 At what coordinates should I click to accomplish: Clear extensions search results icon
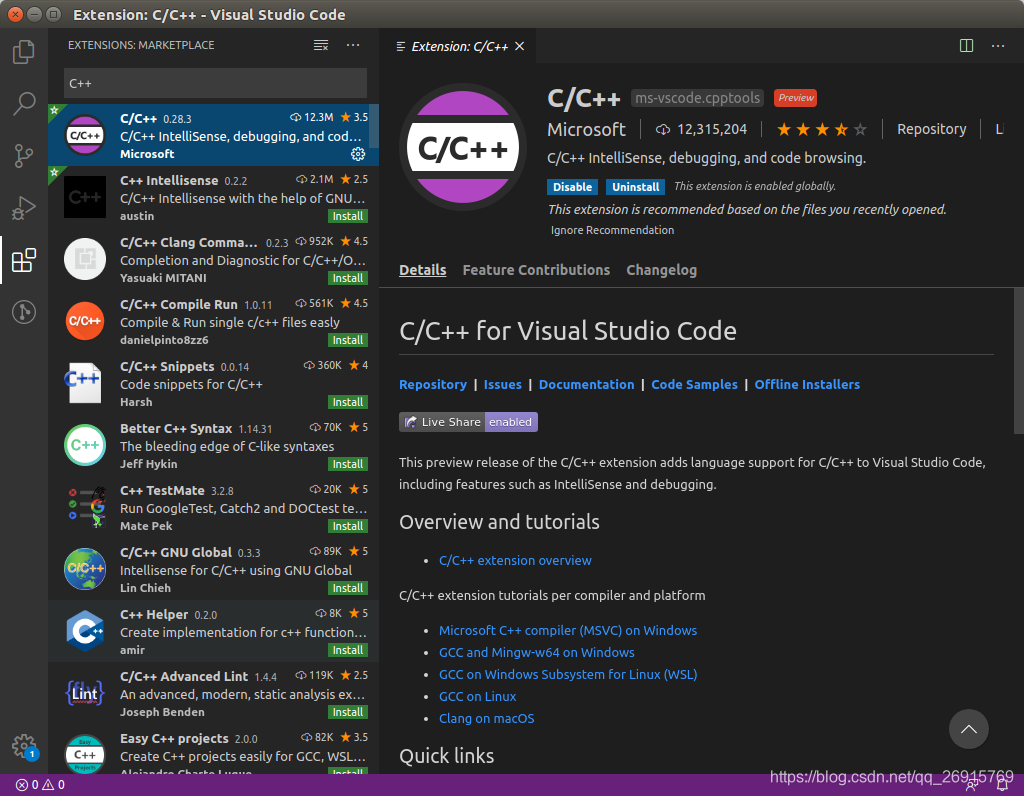tap(321, 45)
